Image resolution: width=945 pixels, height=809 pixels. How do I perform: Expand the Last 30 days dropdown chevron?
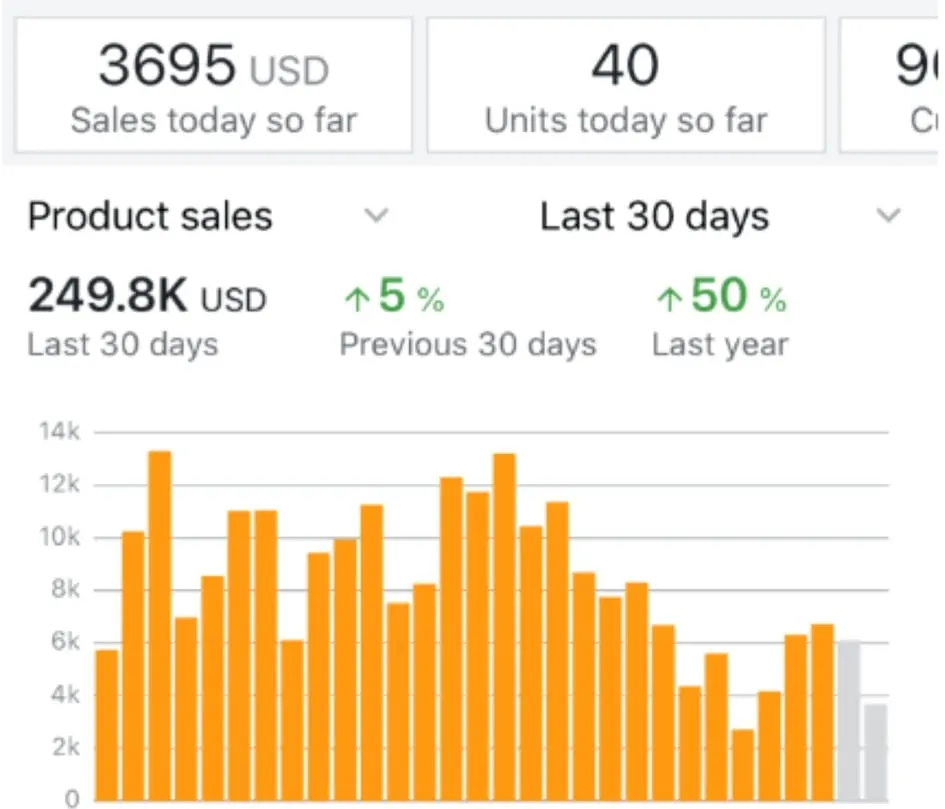(x=888, y=216)
